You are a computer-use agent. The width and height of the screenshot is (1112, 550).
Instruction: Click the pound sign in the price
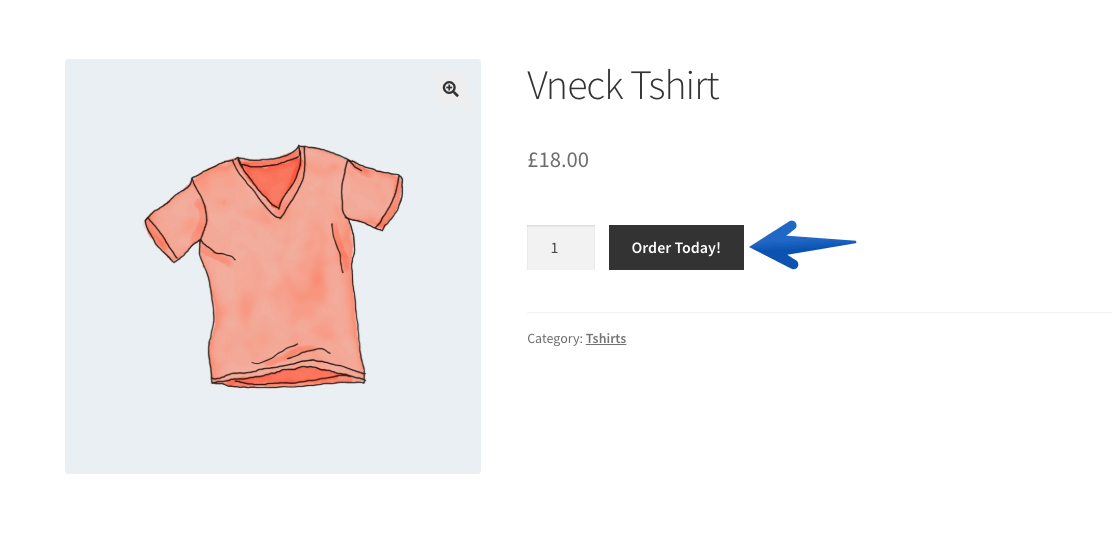pyautogui.click(x=533, y=160)
